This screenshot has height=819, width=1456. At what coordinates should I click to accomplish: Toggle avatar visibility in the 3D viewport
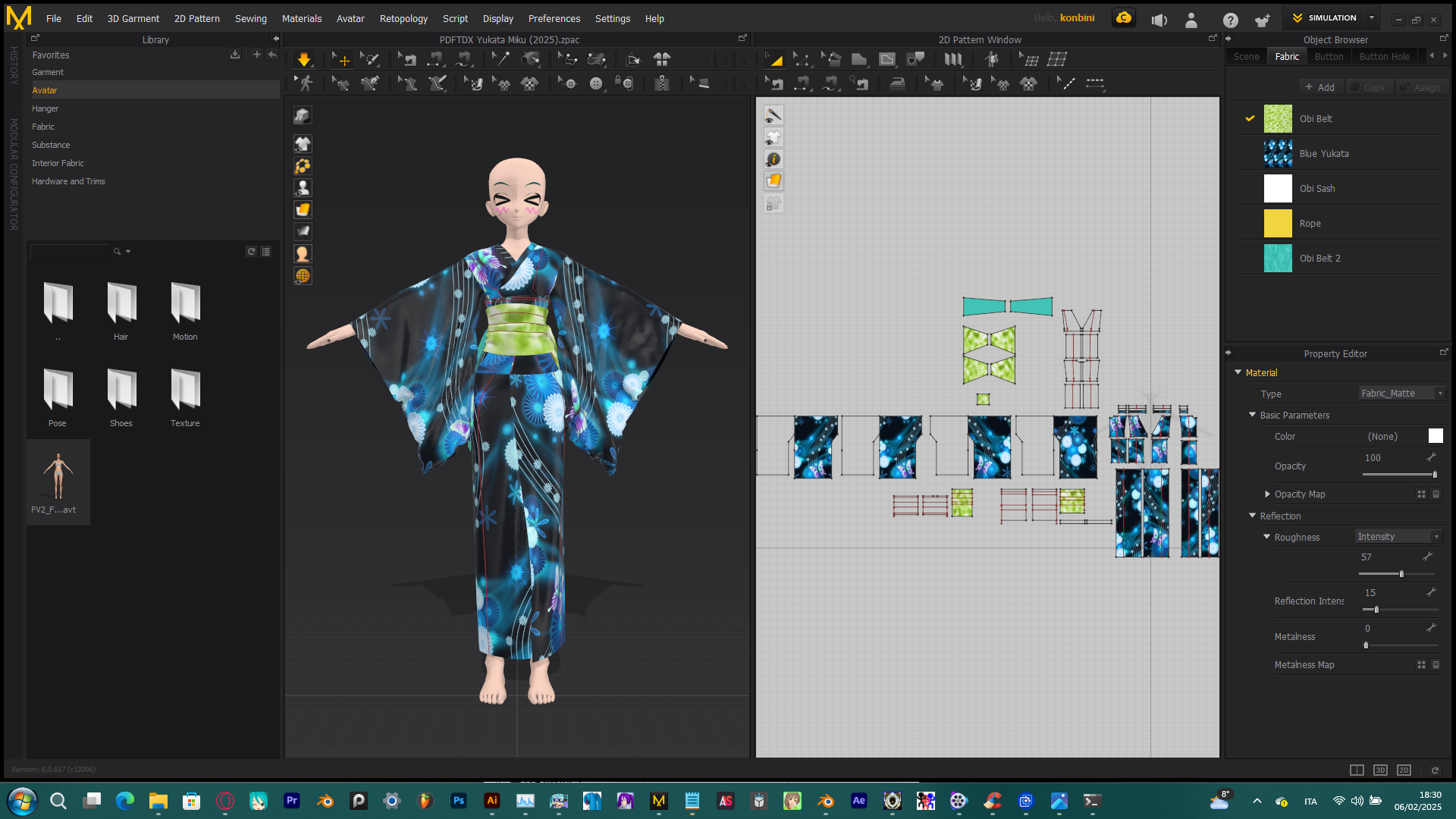(x=303, y=186)
